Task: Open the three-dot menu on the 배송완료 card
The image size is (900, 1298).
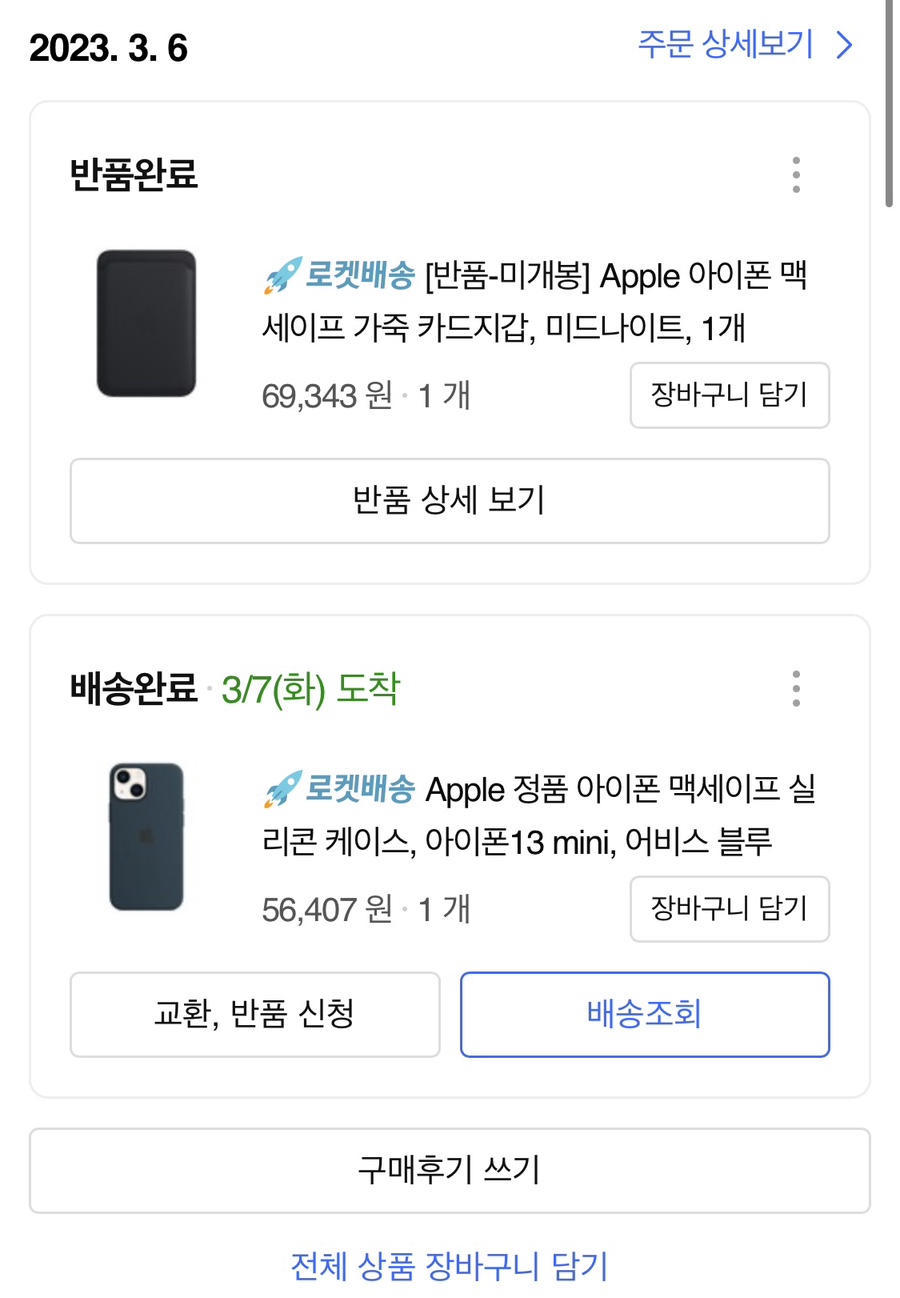Action: click(796, 689)
